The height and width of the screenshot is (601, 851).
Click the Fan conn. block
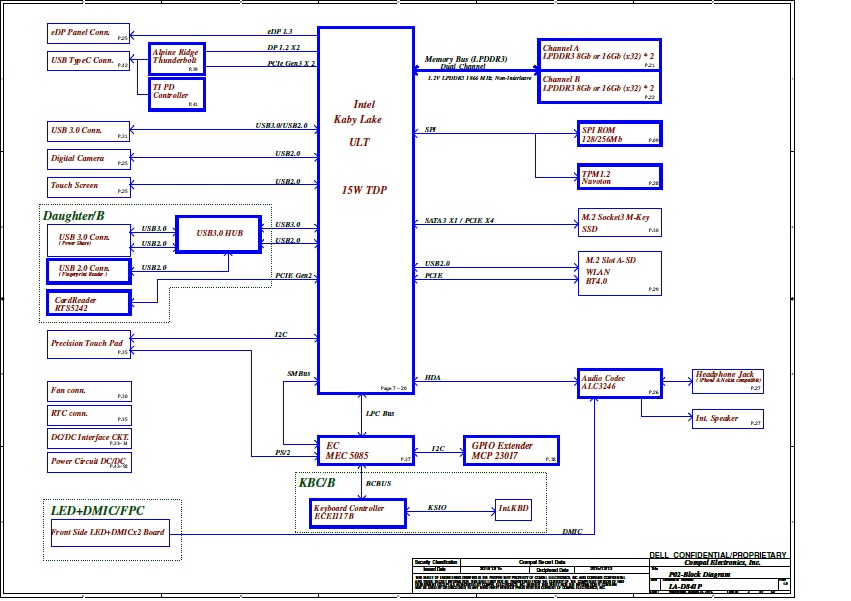pyautogui.click(x=89, y=391)
